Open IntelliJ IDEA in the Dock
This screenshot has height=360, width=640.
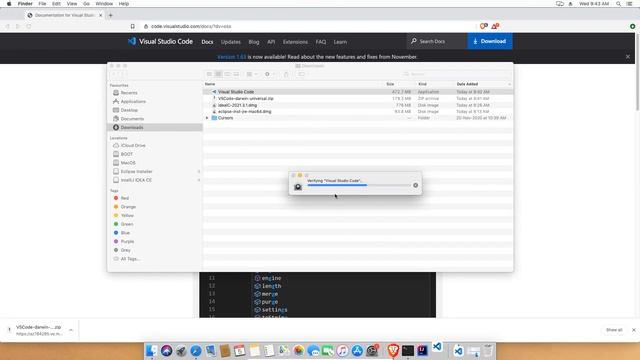click(422, 350)
